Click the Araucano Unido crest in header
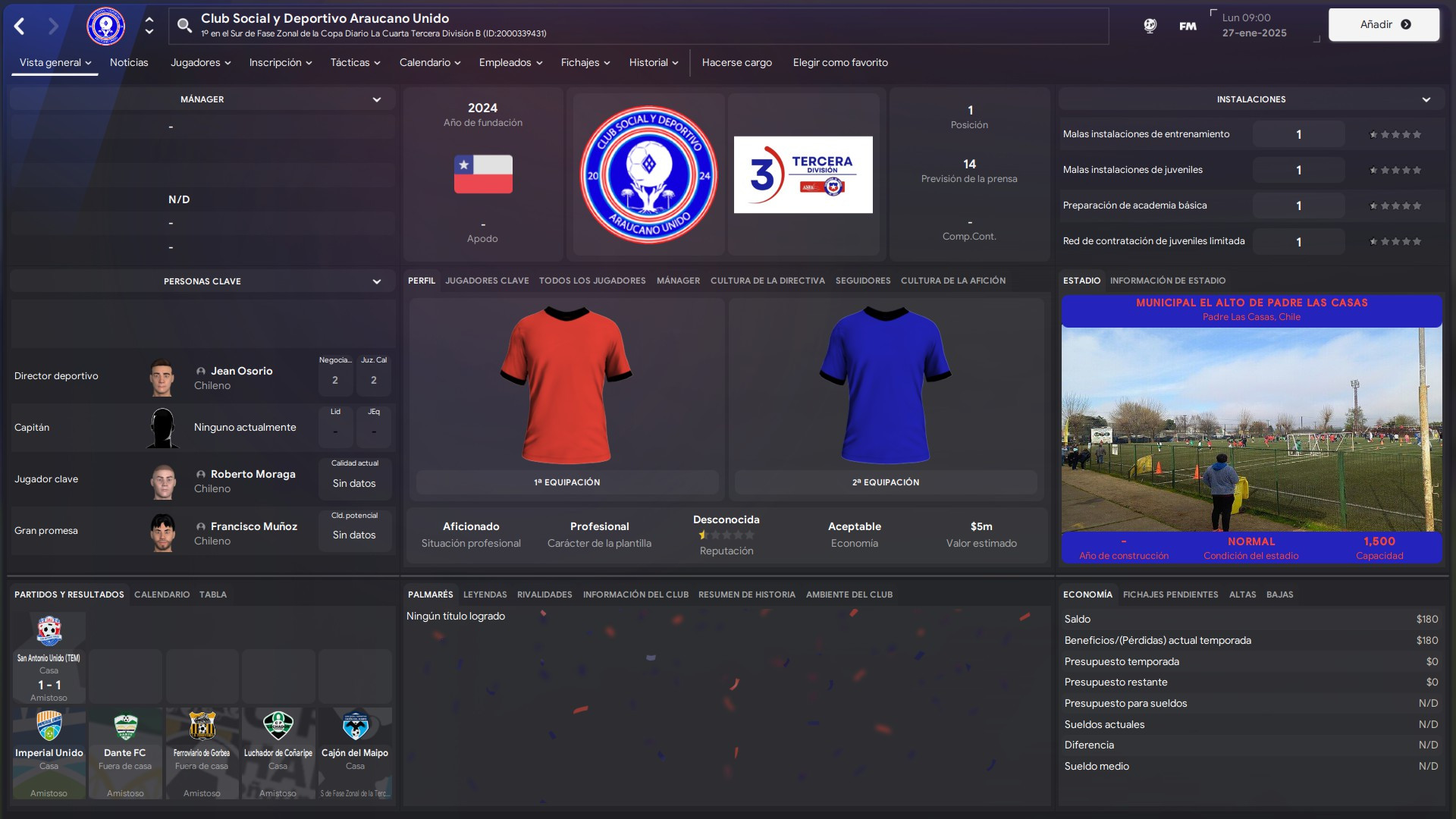The image size is (1456, 819). [106, 27]
